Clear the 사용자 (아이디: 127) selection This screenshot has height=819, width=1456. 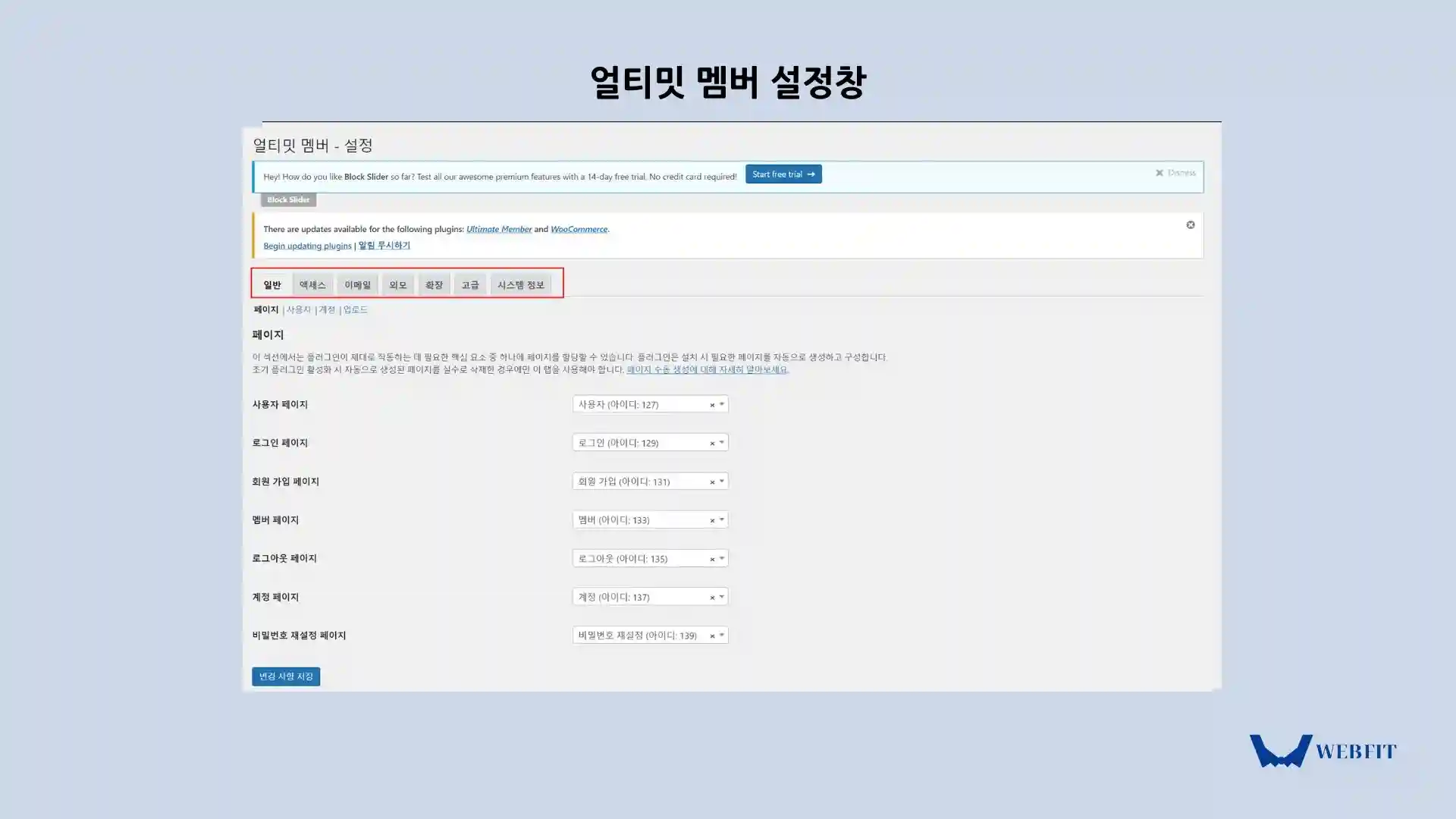[x=712, y=405]
